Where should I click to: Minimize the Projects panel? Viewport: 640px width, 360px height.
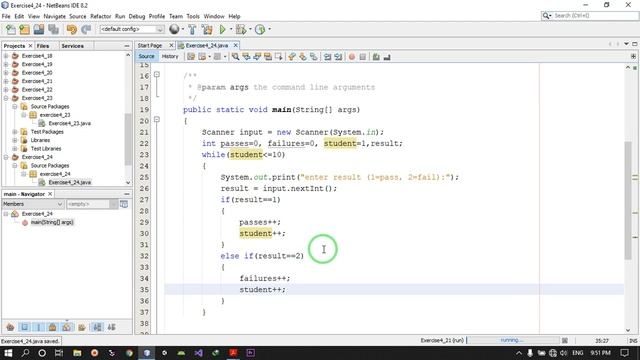pos(127,46)
